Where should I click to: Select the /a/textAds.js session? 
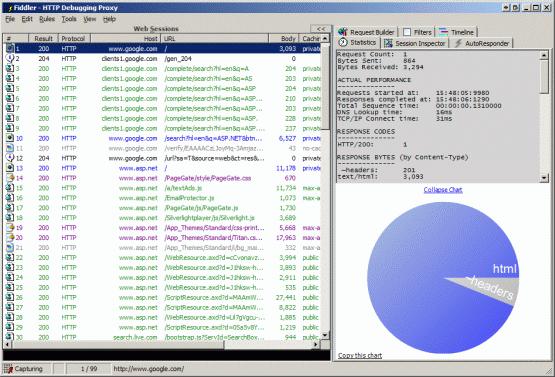tap(162, 187)
